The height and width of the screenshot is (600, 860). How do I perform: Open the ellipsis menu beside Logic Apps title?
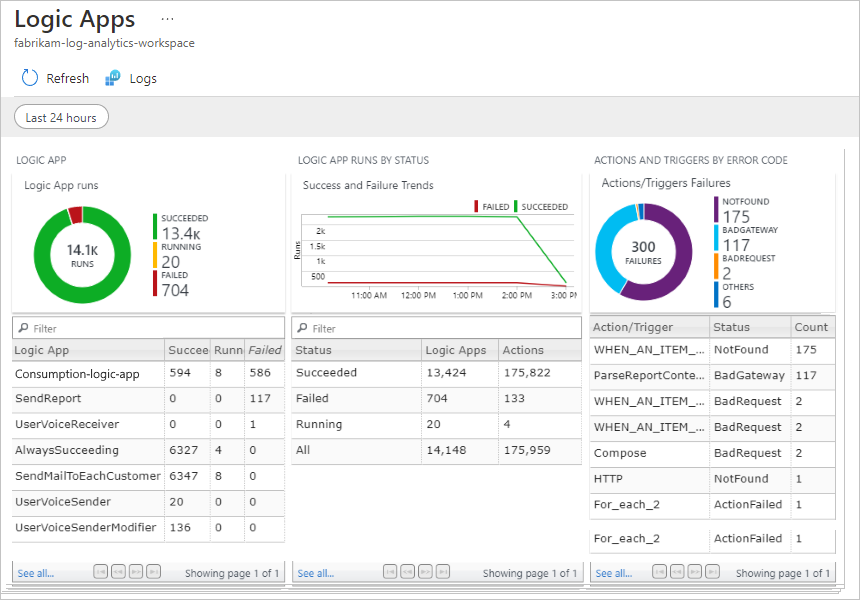167,18
